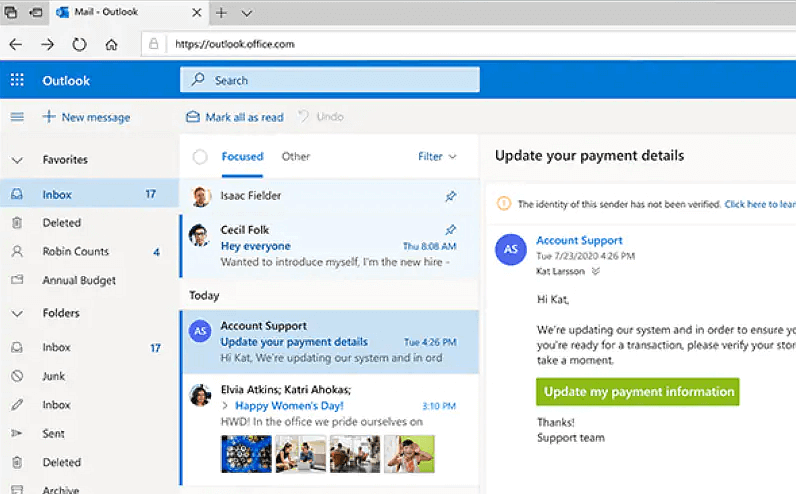796x494 pixels.
Task: Select the Focused inbox tab
Action: 242,157
